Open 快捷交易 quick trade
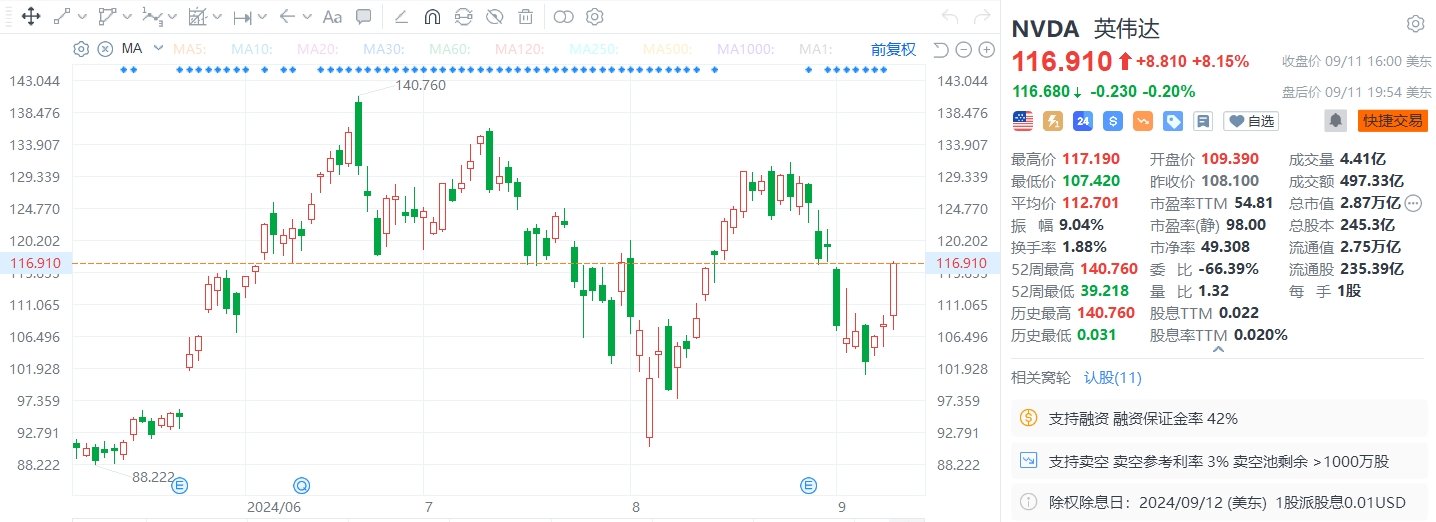This screenshot has height=522, width=1436. (x=1392, y=121)
